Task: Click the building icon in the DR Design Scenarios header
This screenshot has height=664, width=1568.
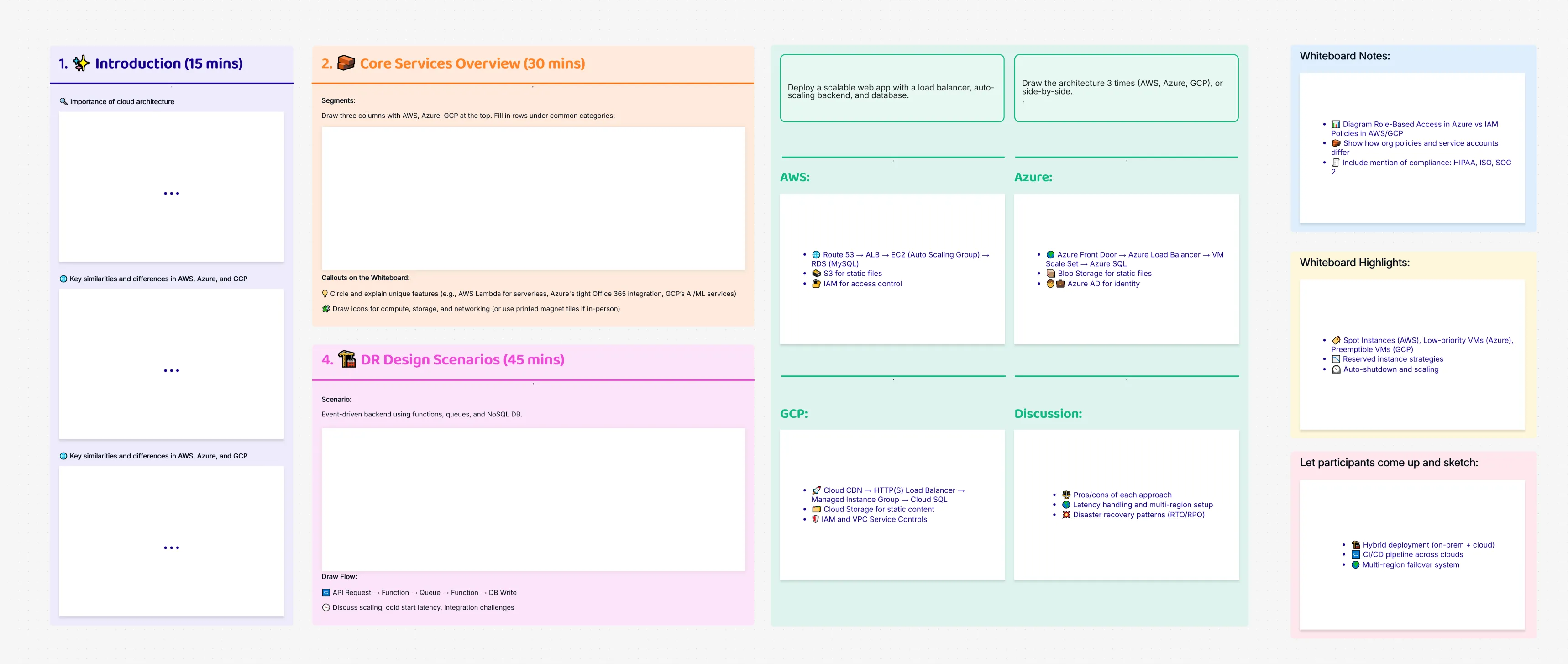Action: pos(347,359)
